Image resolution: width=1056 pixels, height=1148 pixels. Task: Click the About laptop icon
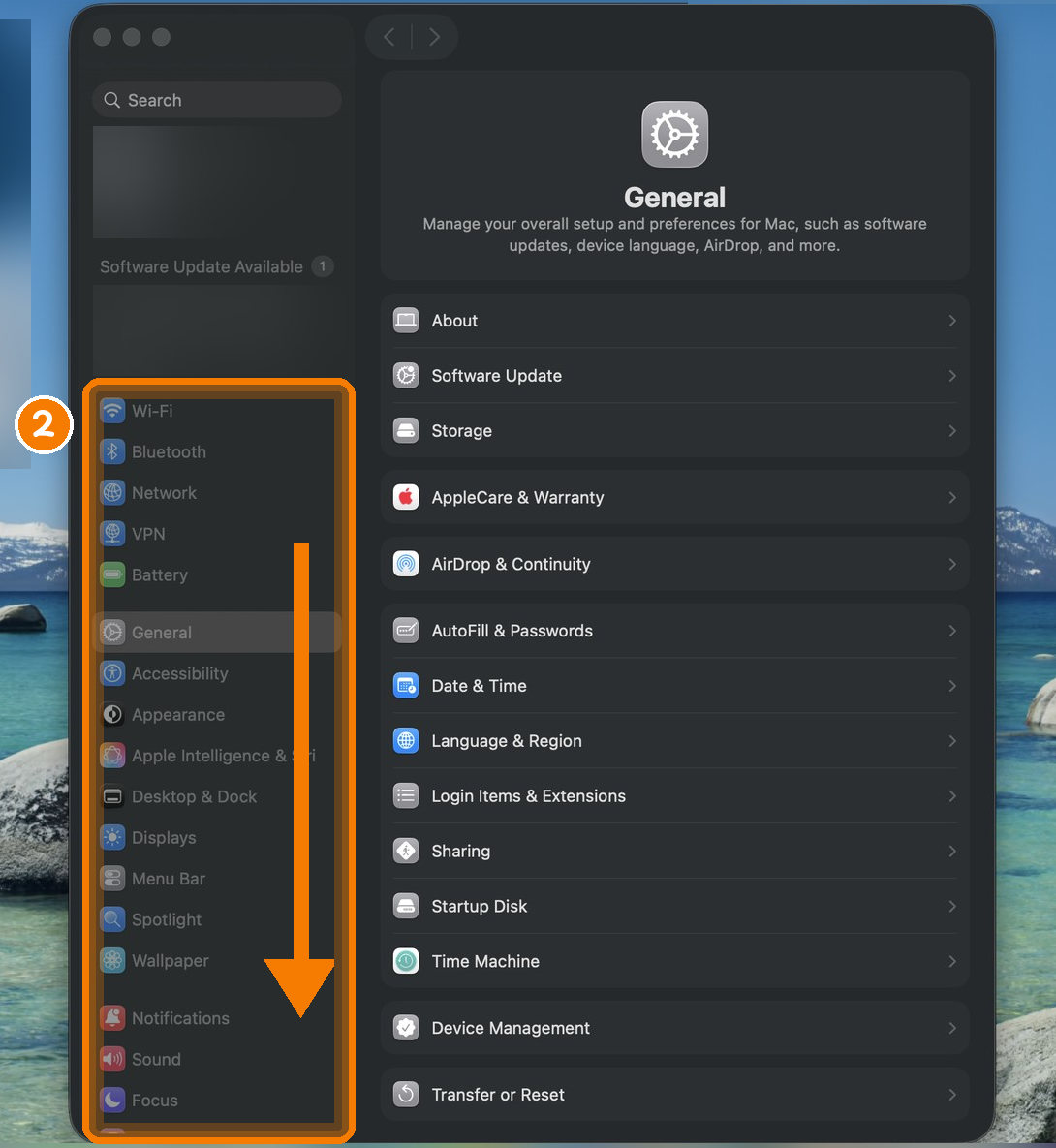406,320
